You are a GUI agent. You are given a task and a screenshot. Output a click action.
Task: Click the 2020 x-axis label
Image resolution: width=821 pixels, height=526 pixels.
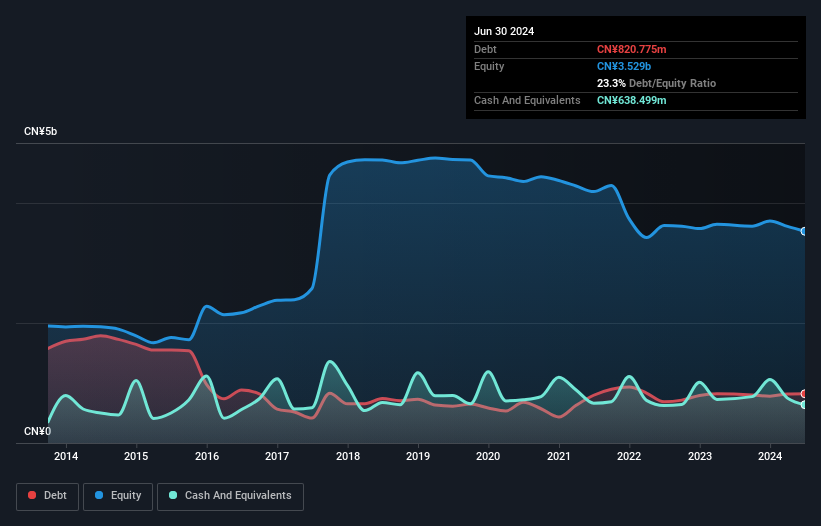click(488, 456)
